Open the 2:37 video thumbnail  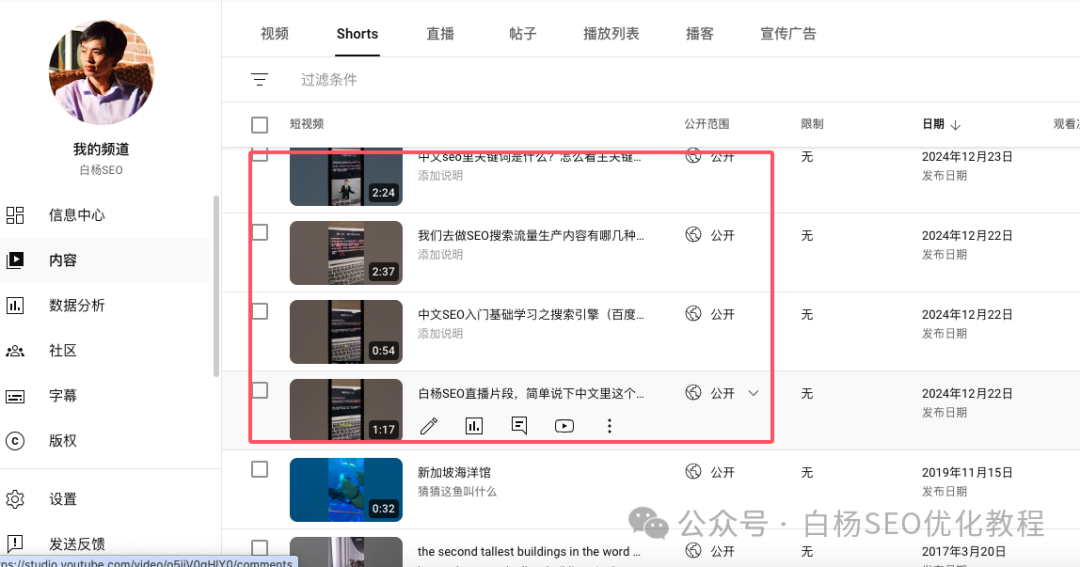click(x=346, y=253)
